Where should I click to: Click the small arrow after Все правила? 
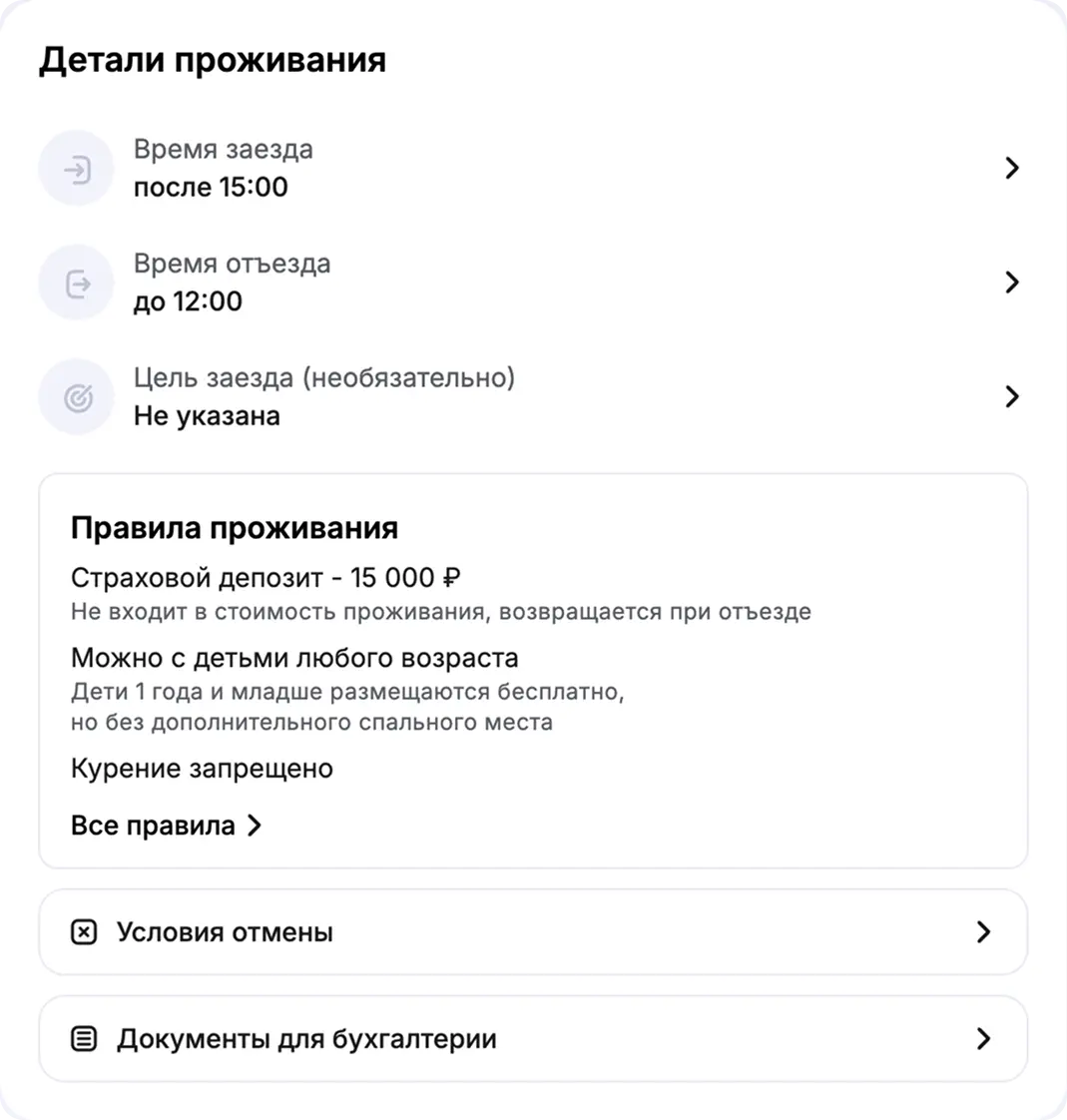[x=255, y=826]
